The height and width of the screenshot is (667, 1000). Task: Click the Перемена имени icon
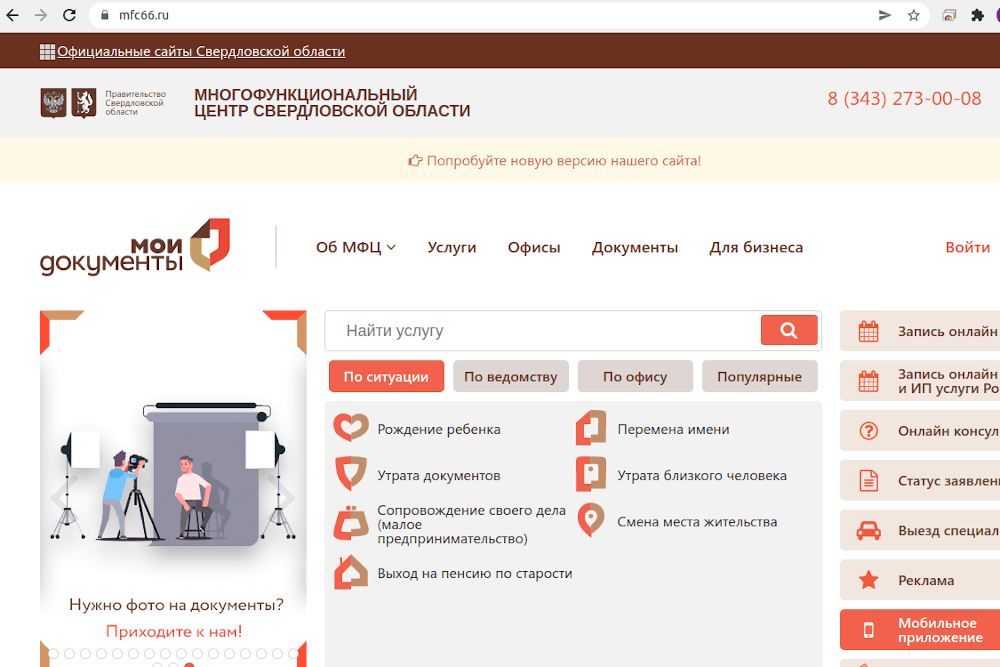591,429
